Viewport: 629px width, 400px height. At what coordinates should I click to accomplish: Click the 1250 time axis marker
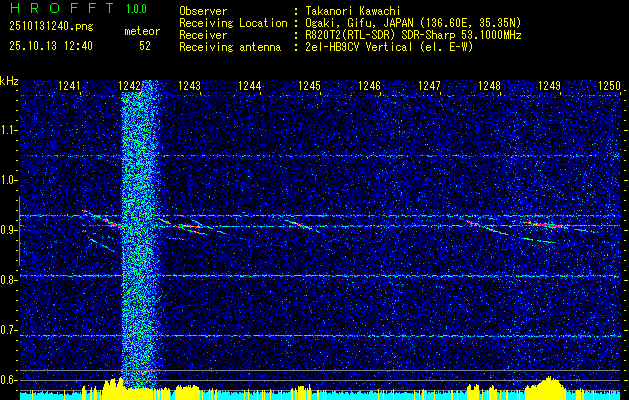coord(609,85)
